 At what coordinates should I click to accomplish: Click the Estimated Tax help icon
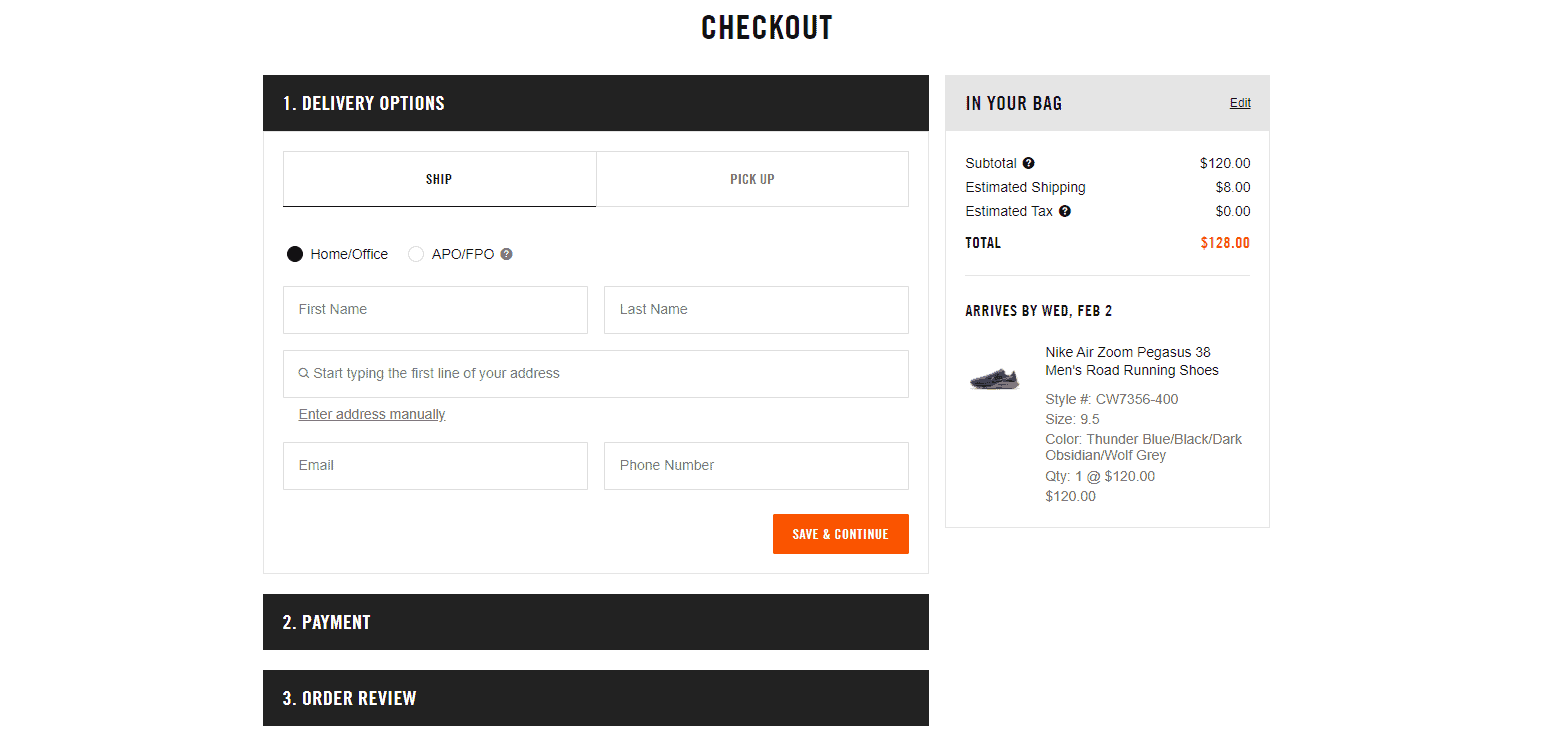coord(1064,211)
